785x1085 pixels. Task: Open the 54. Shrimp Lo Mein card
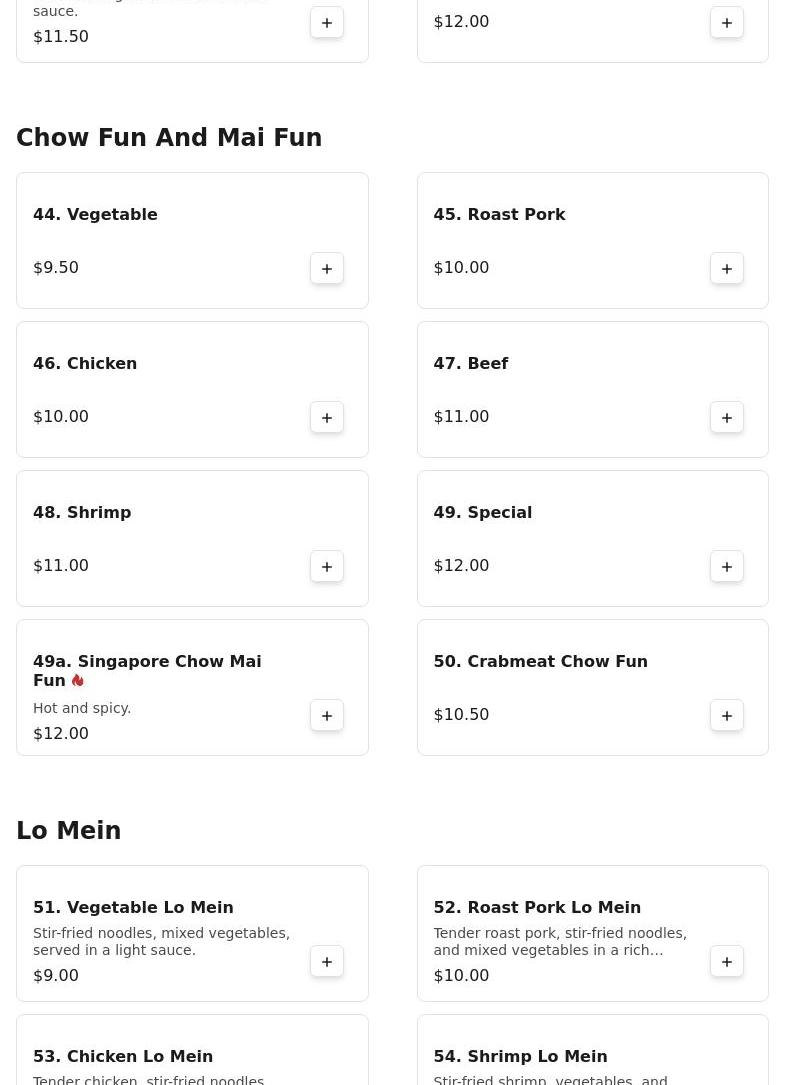pos(520,1056)
